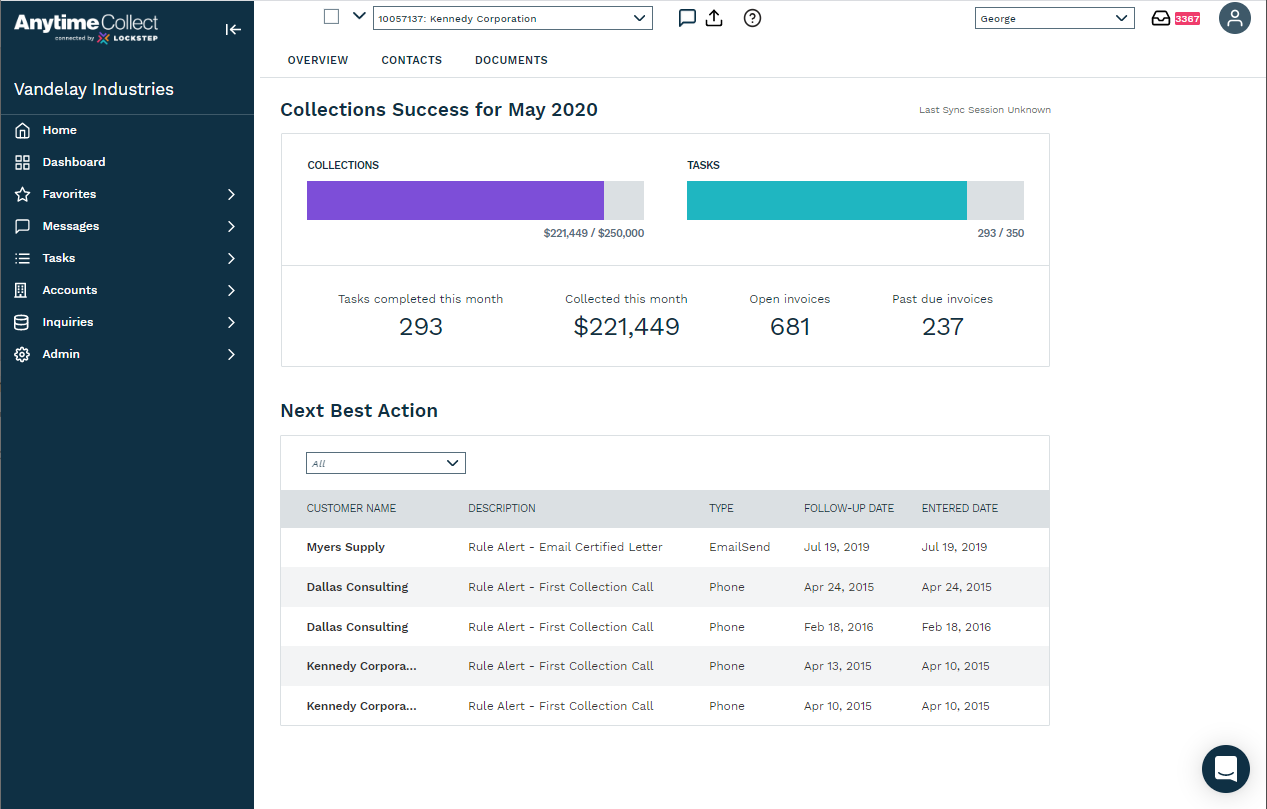Viewport: 1267px width, 809px height.
Task: Open the inbox notifications icon
Action: [x=1161, y=18]
